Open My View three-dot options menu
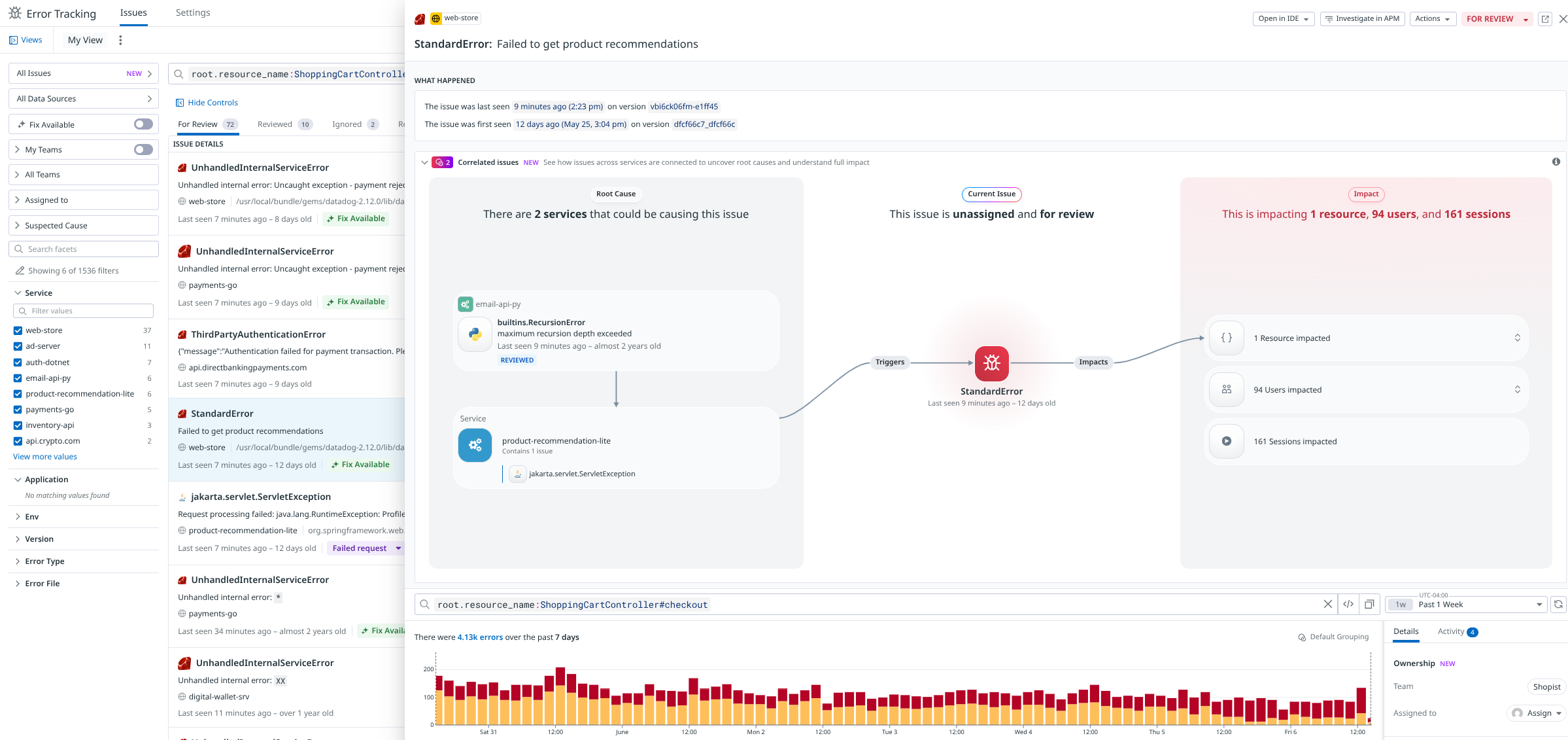 (120, 40)
